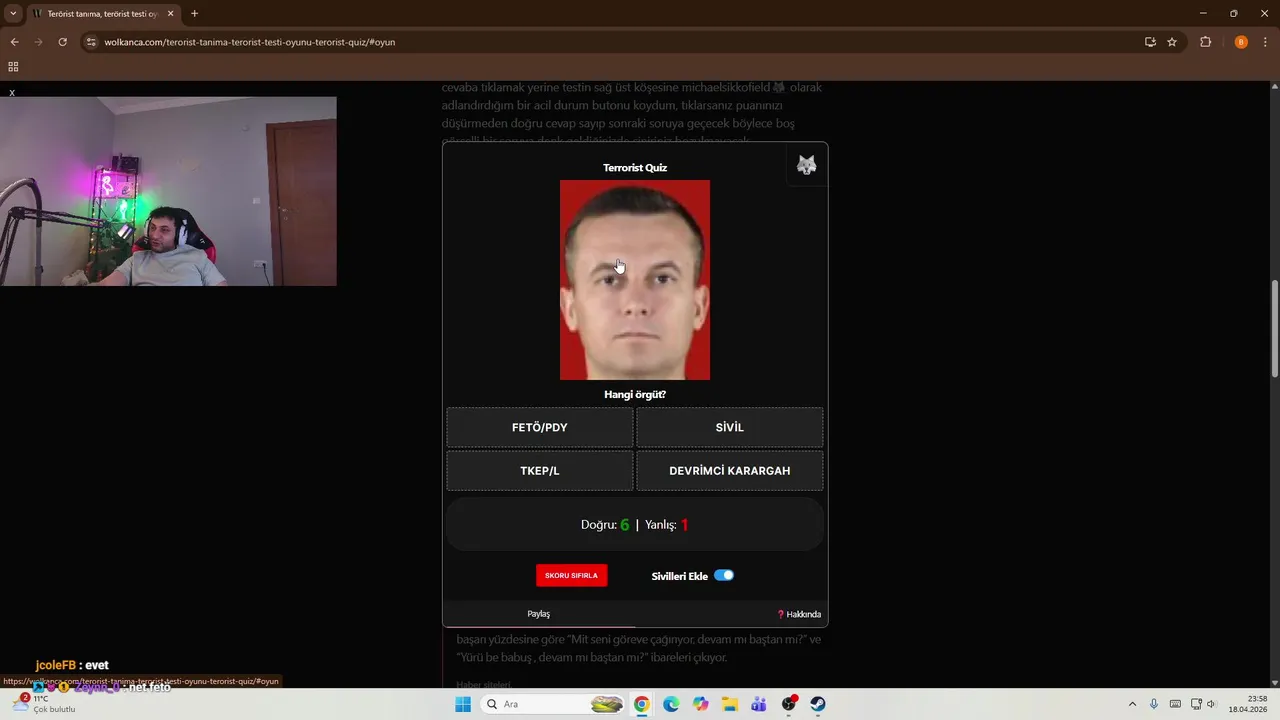Screen dimensions: 1280x720
Task: Close the Terörist tanıma tab
Action: coord(170,14)
